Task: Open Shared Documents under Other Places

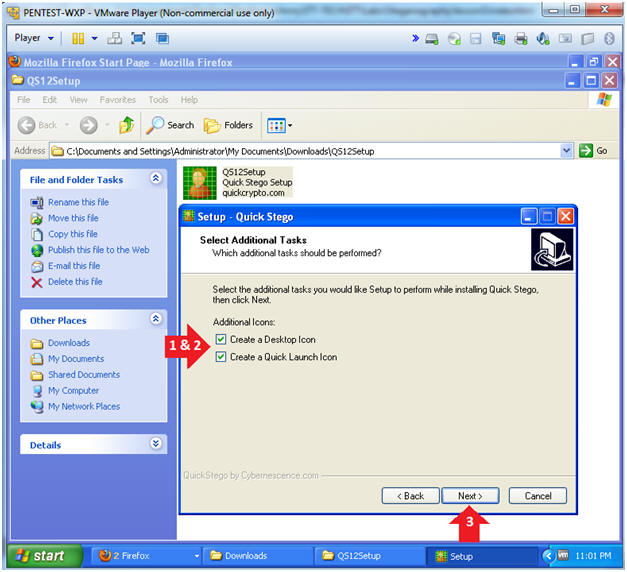Action: point(84,375)
